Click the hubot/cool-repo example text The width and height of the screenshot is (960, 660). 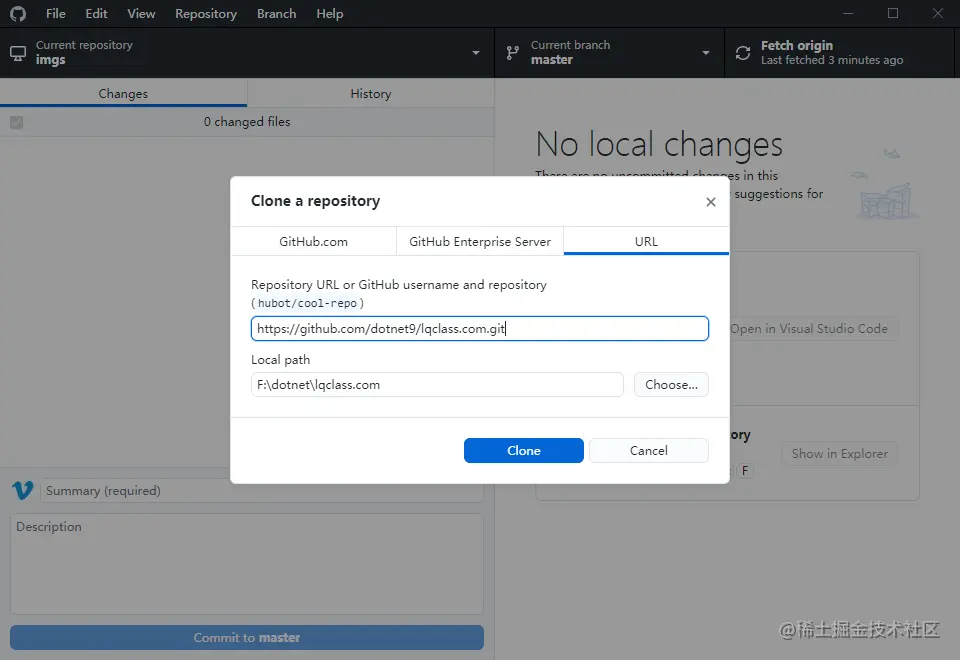tap(307, 303)
